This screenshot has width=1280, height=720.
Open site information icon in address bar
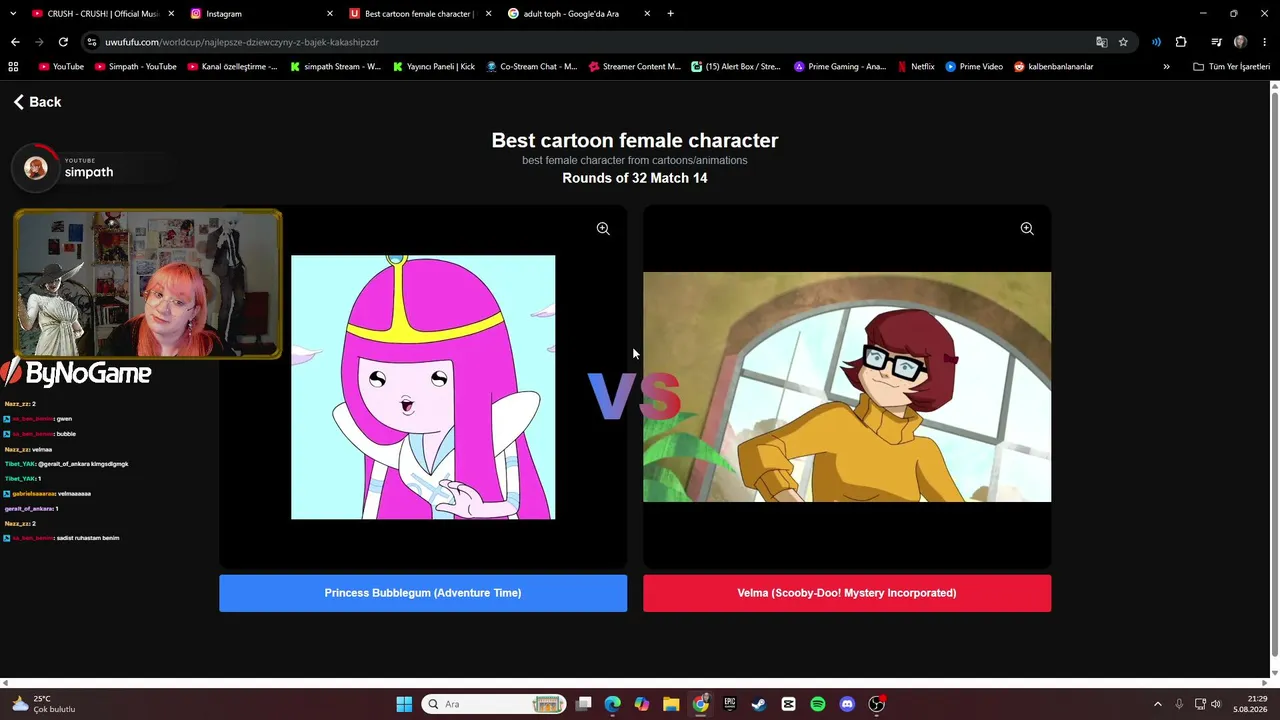(x=92, y=42)
